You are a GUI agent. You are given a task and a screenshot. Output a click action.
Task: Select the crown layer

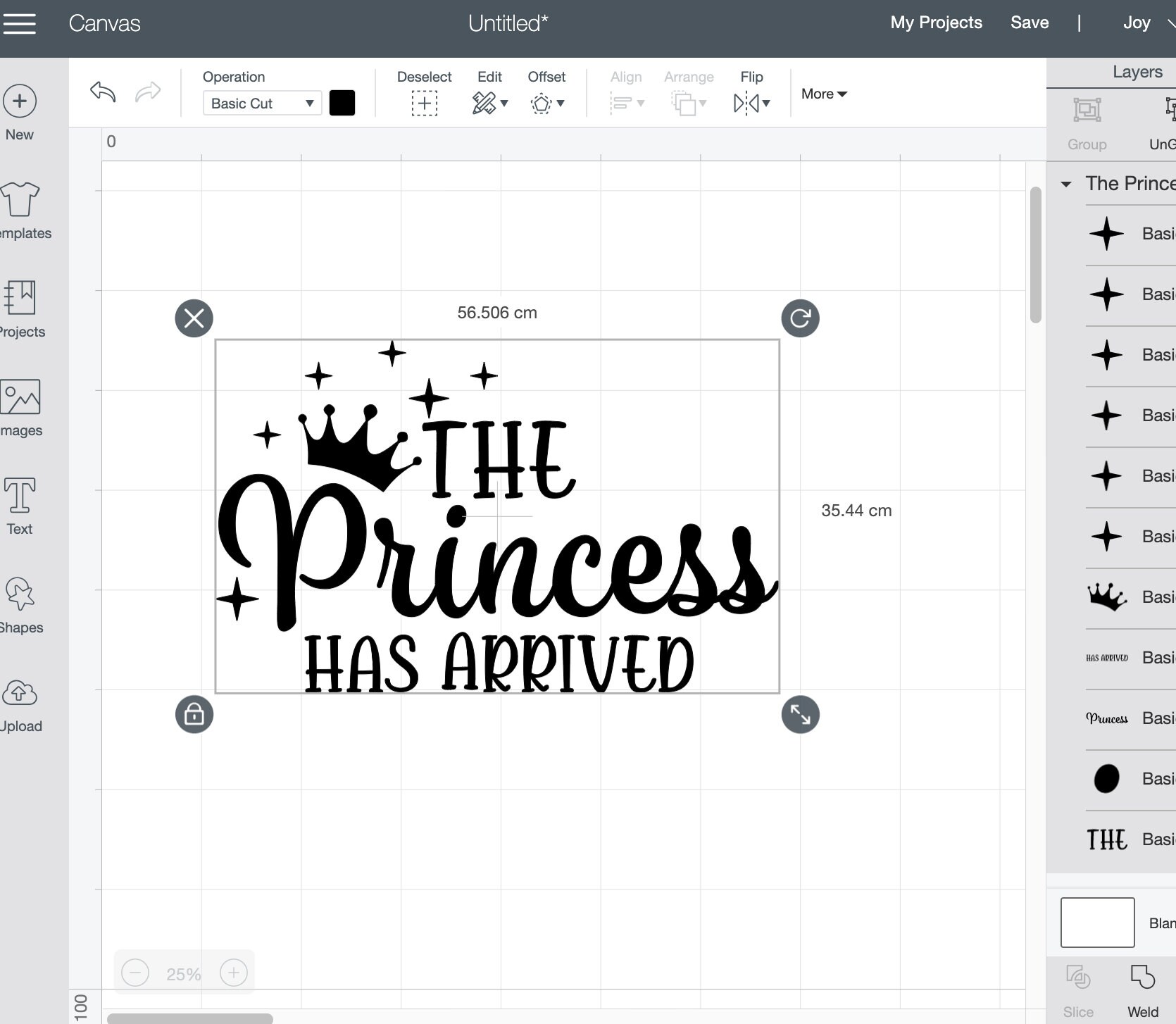click(1131, 597)
